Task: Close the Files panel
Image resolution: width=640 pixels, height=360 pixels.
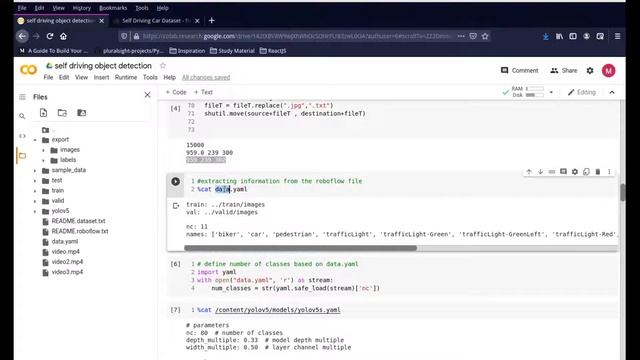Action: (147, 95)
